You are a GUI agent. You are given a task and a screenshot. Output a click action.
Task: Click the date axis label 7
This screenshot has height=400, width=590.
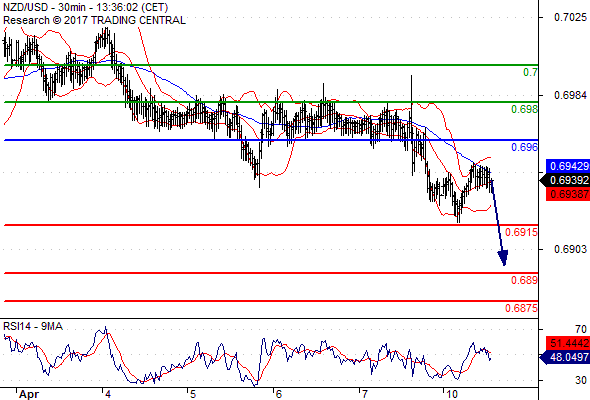tap(364, 394)
